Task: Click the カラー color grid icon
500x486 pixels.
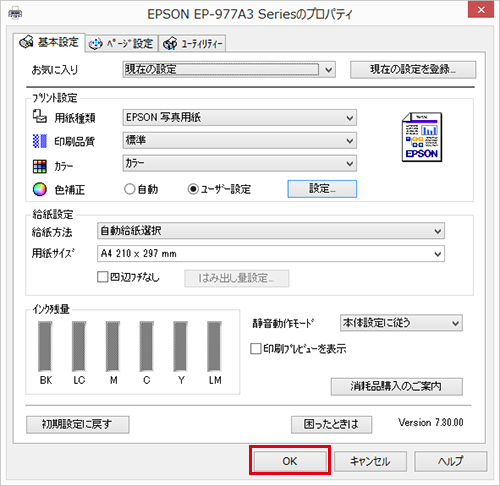Action: click(40, 166)
